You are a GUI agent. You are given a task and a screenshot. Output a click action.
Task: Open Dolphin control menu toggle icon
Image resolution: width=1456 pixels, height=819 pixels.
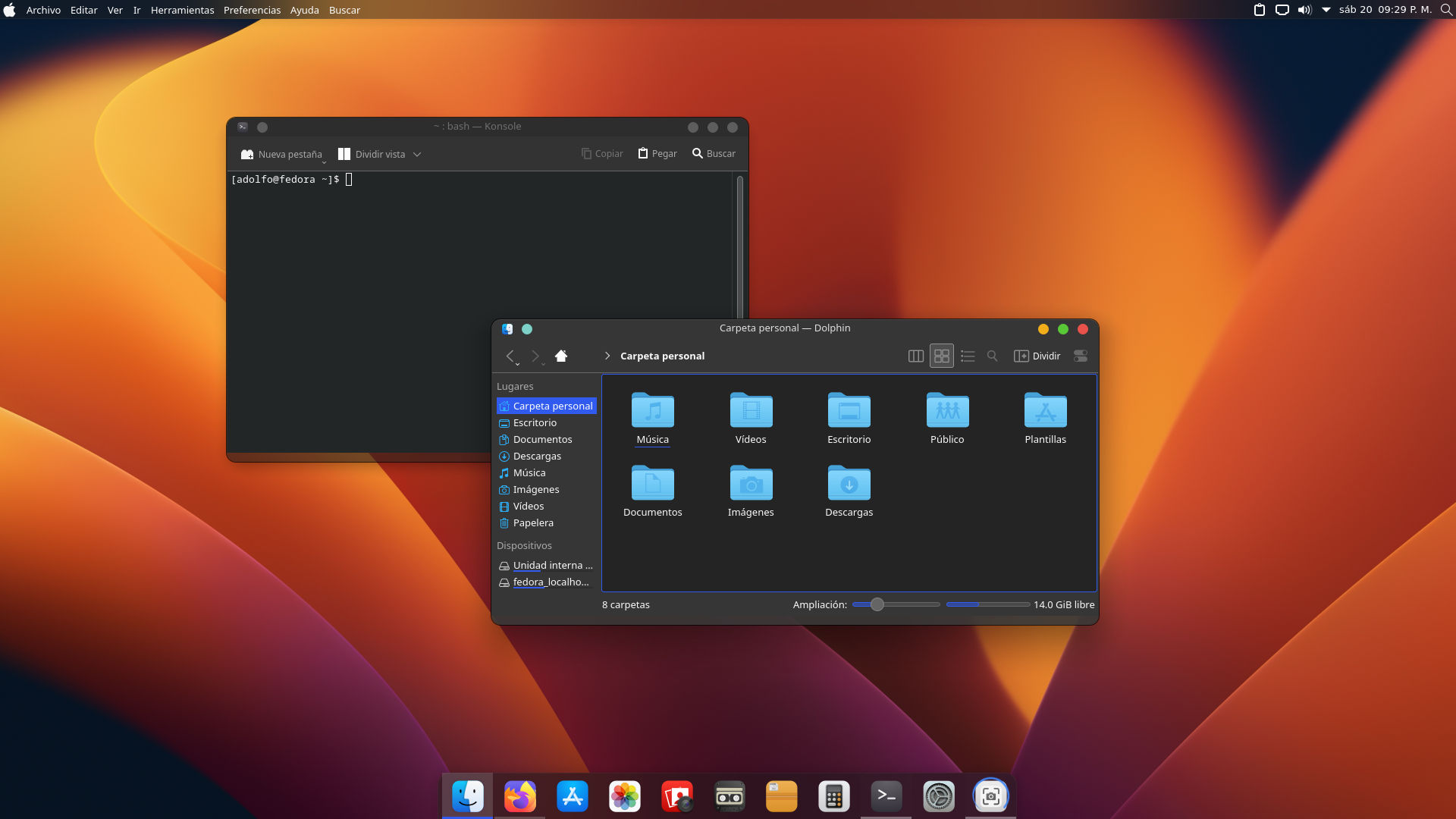(1081, 356)
